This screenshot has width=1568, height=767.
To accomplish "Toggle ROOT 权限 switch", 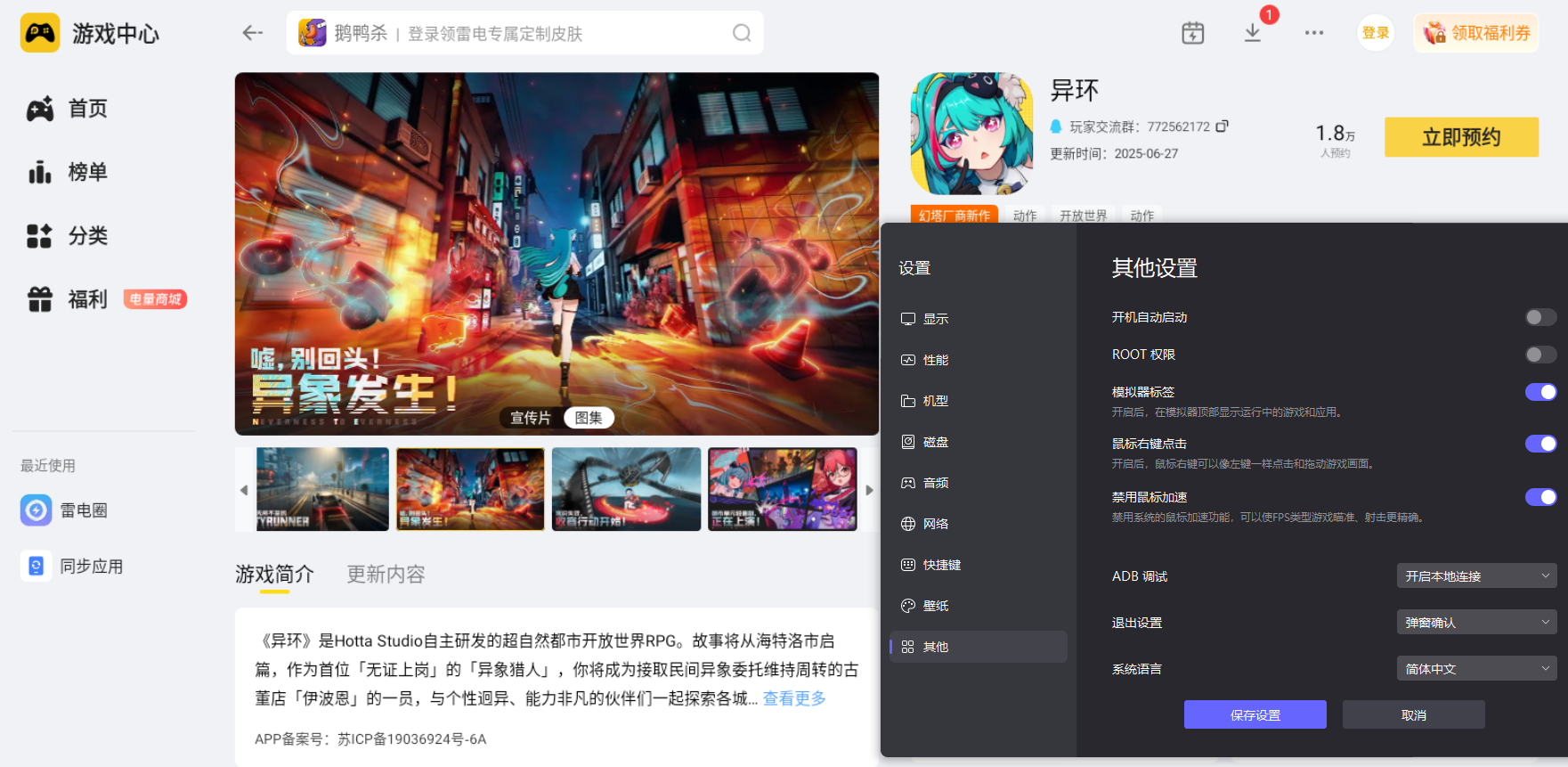I will [x=1540, y=355].
